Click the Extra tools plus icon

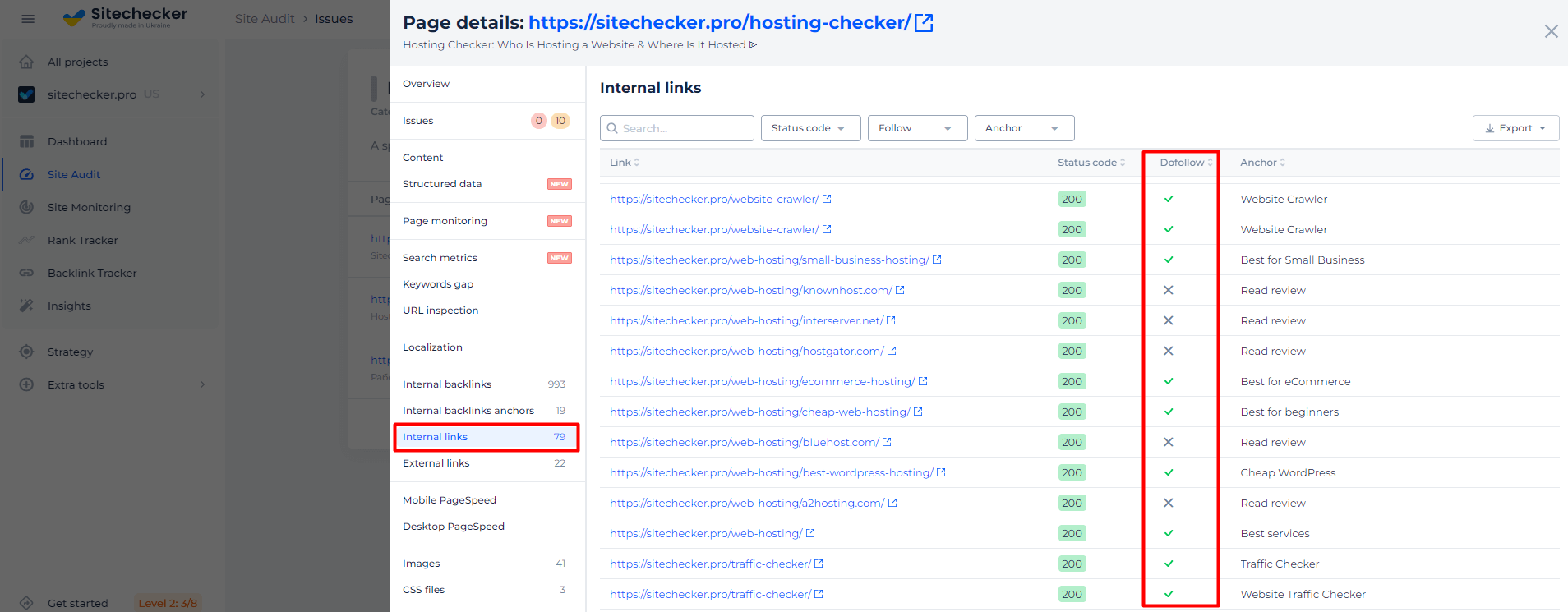[26, 384]
